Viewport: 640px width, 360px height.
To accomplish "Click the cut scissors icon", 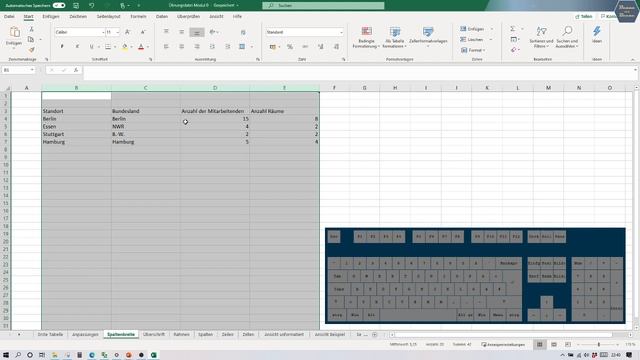I will pos(31,29).
